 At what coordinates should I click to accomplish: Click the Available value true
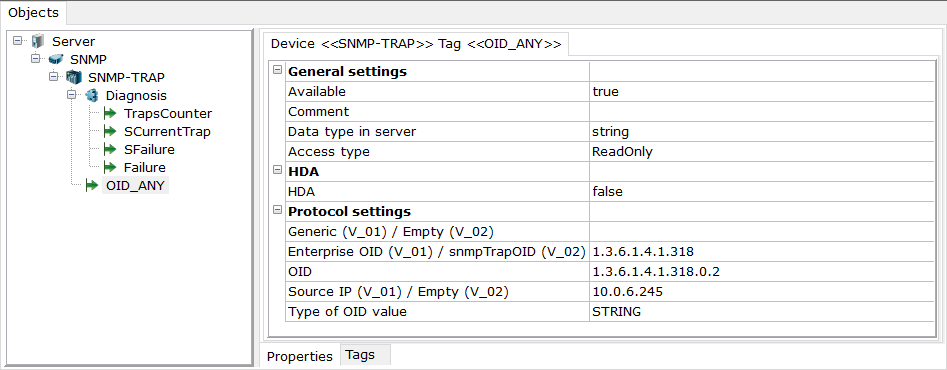pos(605,92)
